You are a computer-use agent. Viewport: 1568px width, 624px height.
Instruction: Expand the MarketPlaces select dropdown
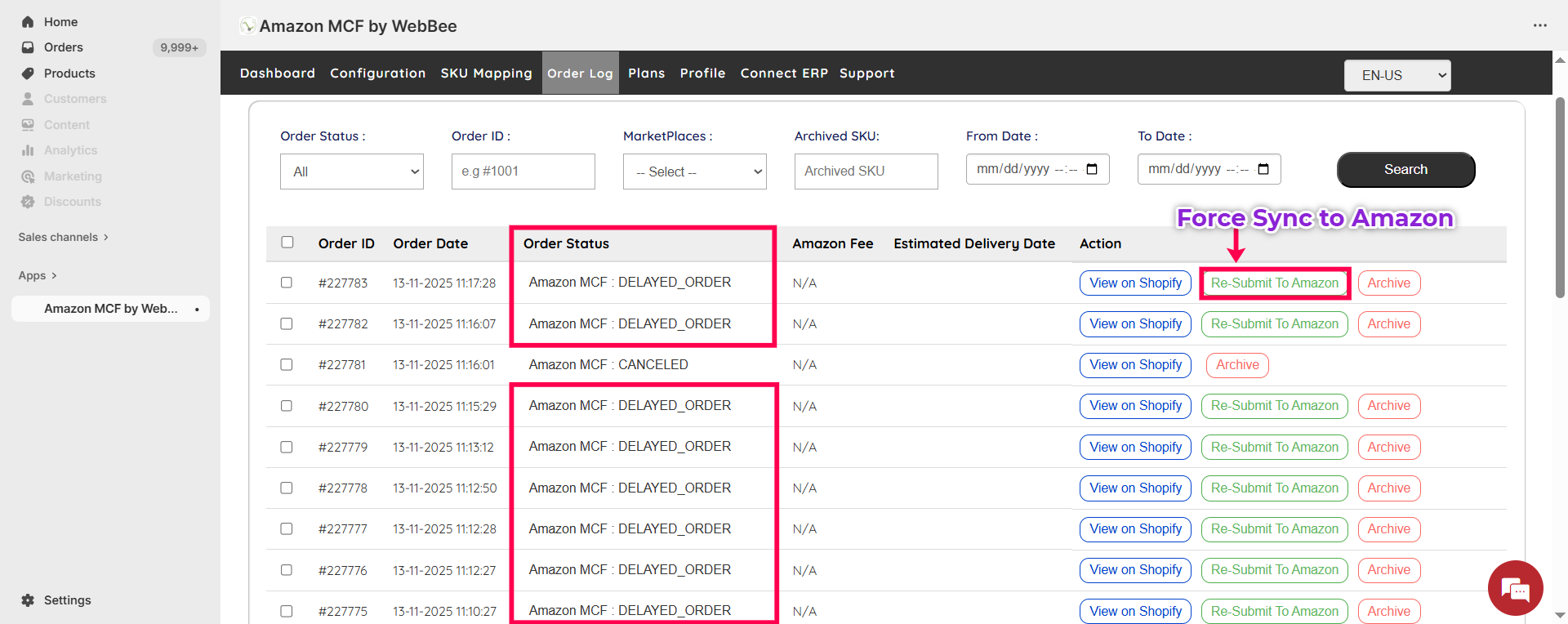694,172
